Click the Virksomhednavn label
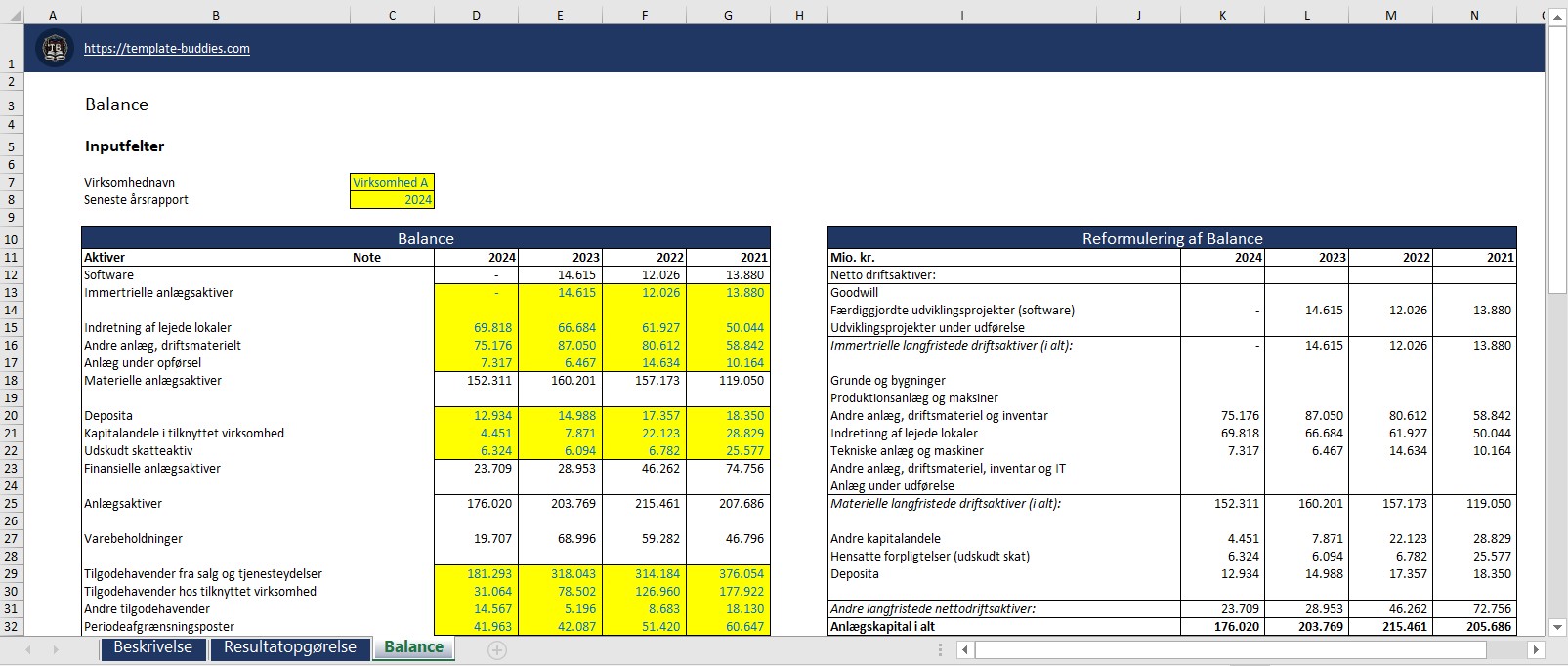 129,183
